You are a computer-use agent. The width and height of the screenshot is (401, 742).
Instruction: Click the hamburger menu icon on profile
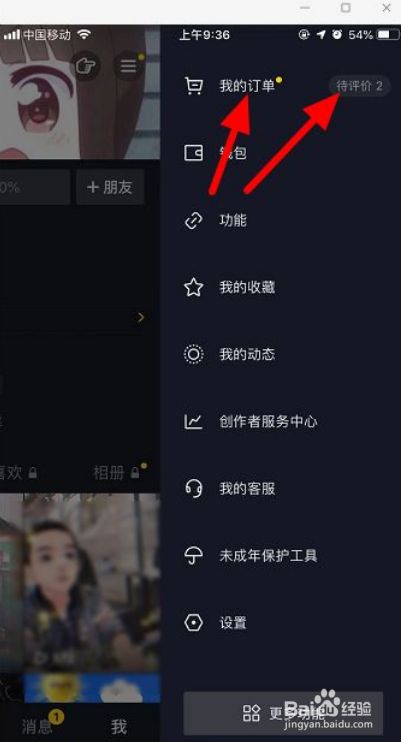point(128,66)
